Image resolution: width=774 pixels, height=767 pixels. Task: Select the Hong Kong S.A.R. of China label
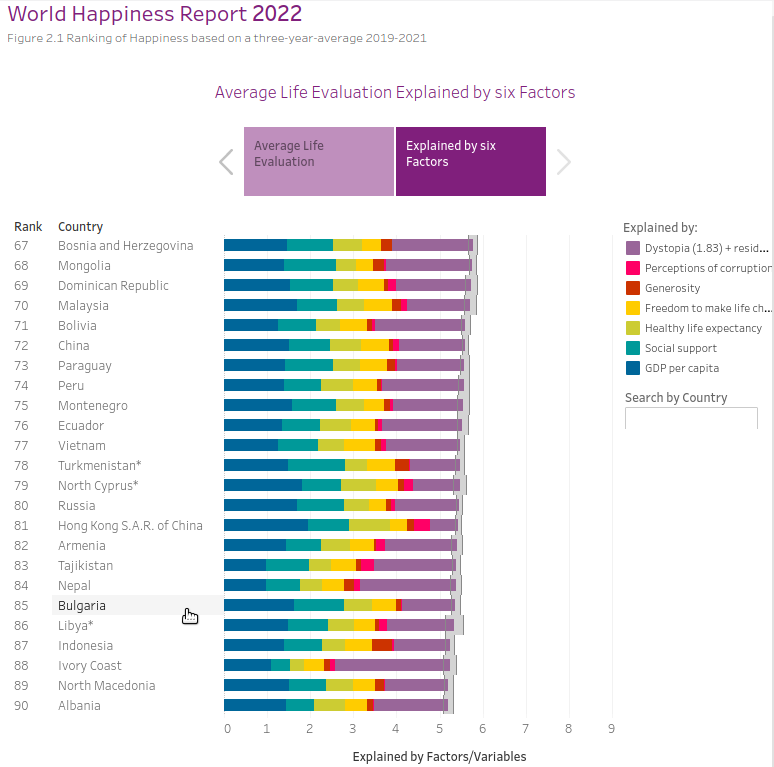pos(130,526)
